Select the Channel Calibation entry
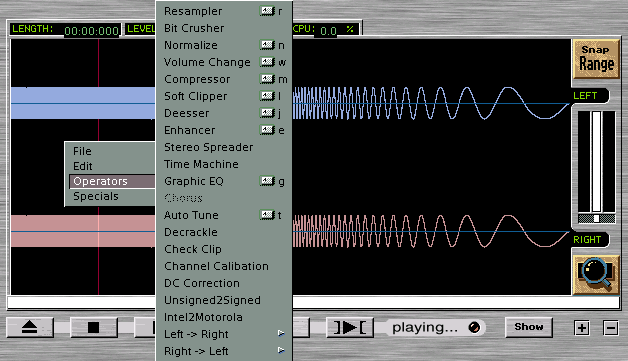This screenshot has width=628, height=361. (224, 266)
